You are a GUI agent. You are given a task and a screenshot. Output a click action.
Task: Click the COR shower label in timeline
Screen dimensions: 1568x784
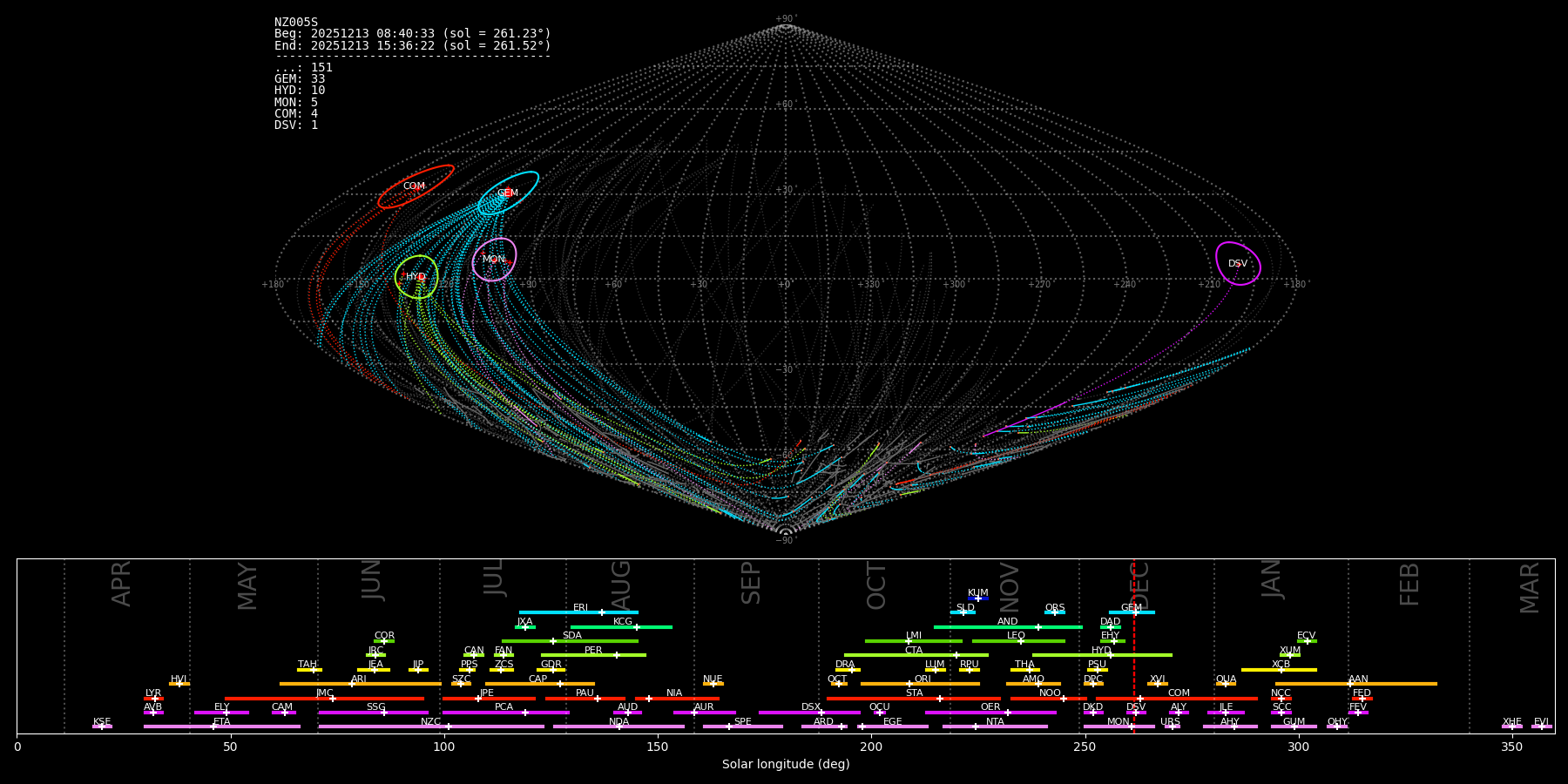point(384,636)
